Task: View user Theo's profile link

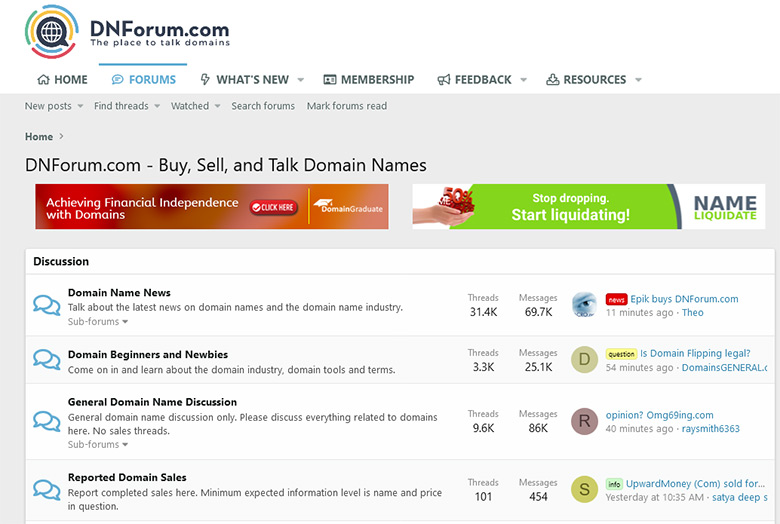Action: [692, 313]
